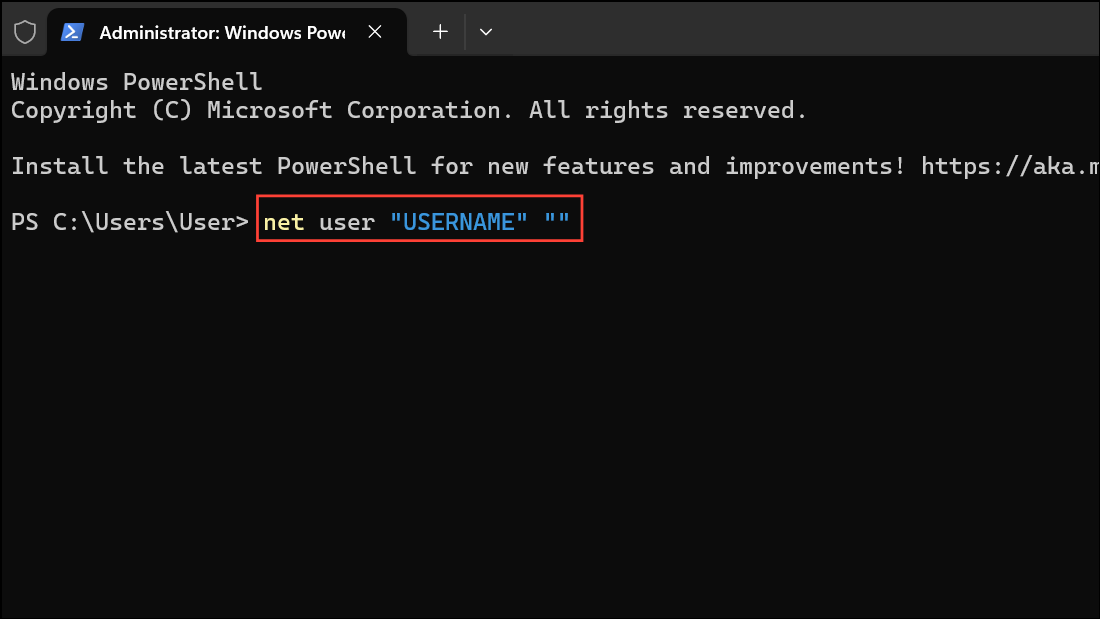The width and height of the screenshot is (1100, 619).
Task: Select the admin shield at the top left
Action: click(24, 31)
